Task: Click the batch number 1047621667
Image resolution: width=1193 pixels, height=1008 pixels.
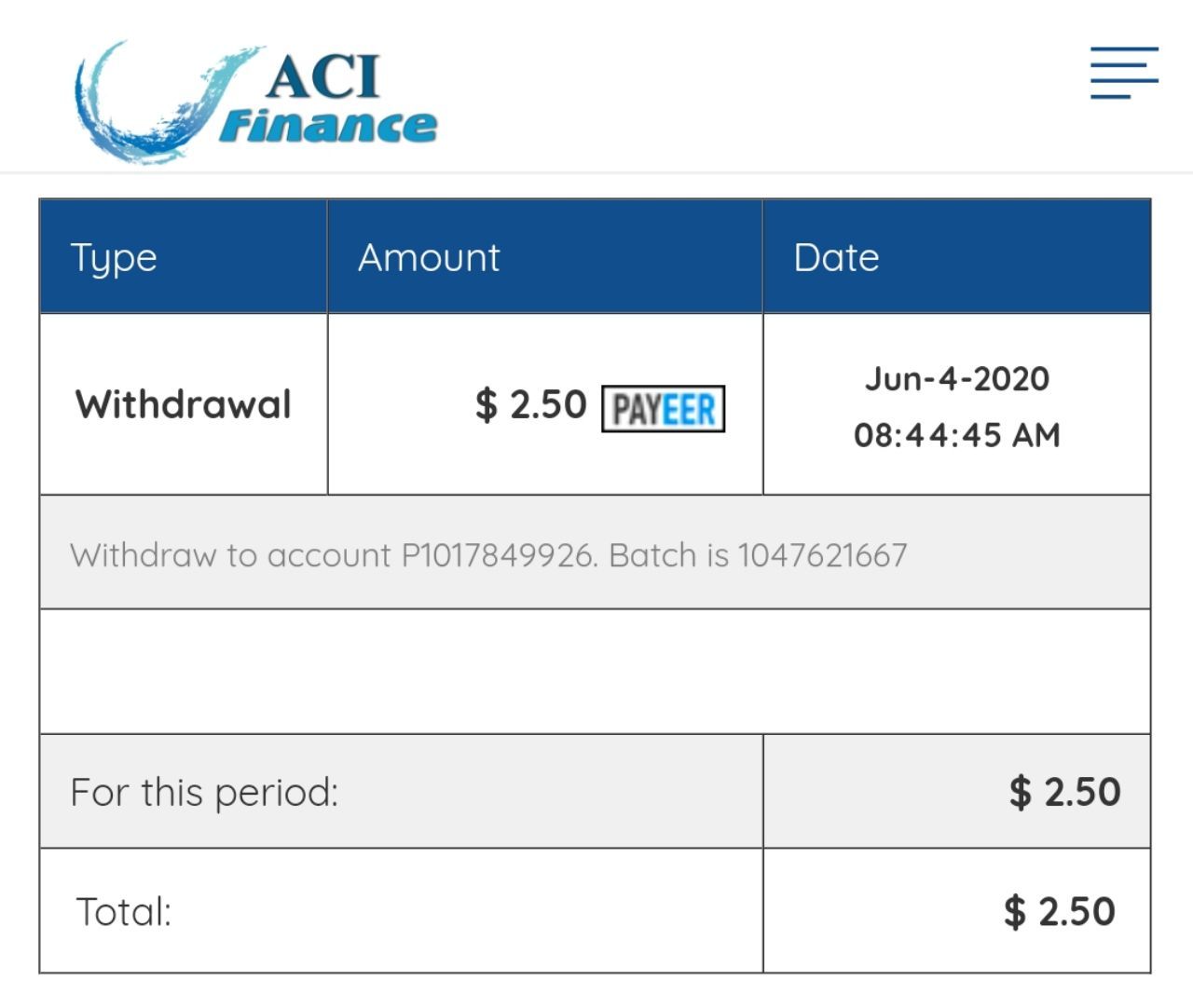Action: pyautogui.click(x=822, y=555)
